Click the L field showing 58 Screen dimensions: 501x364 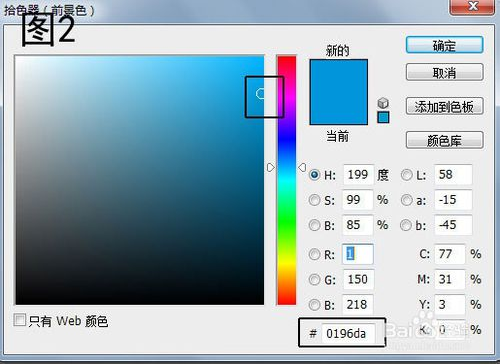(x=453, y=174)
